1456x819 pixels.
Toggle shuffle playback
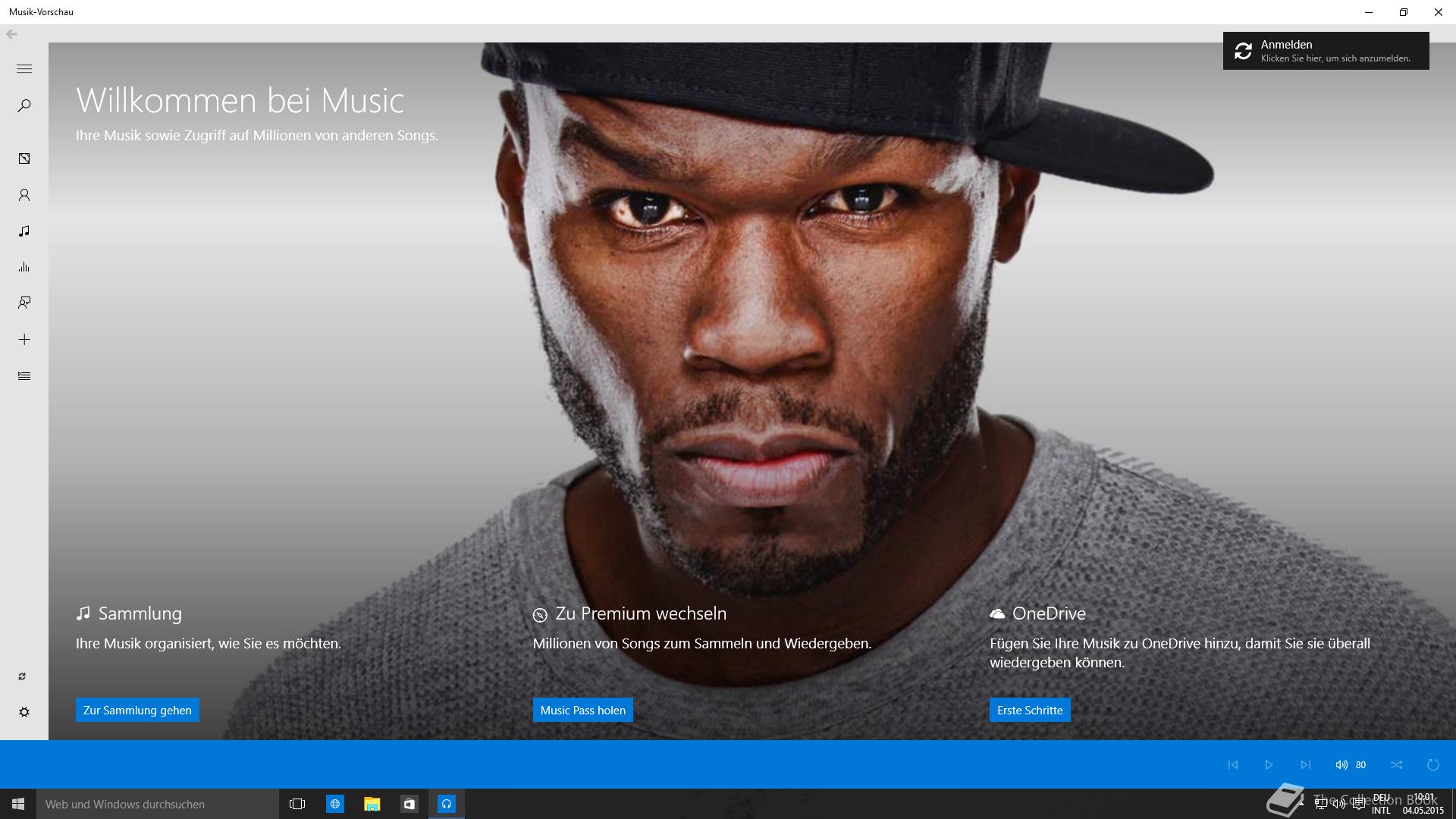click(1396, 764)
